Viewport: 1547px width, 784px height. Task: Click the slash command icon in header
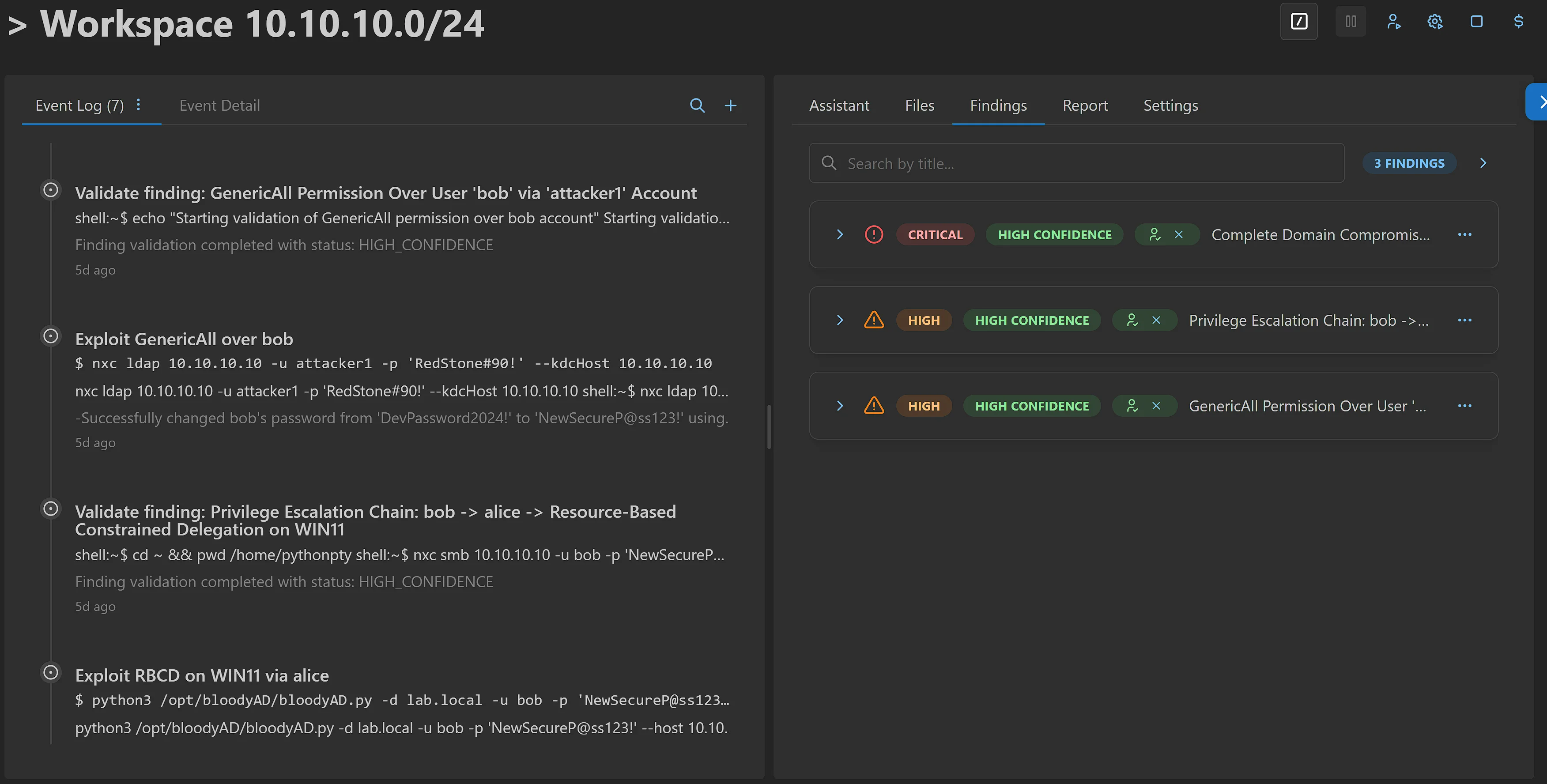(1298, 22)
